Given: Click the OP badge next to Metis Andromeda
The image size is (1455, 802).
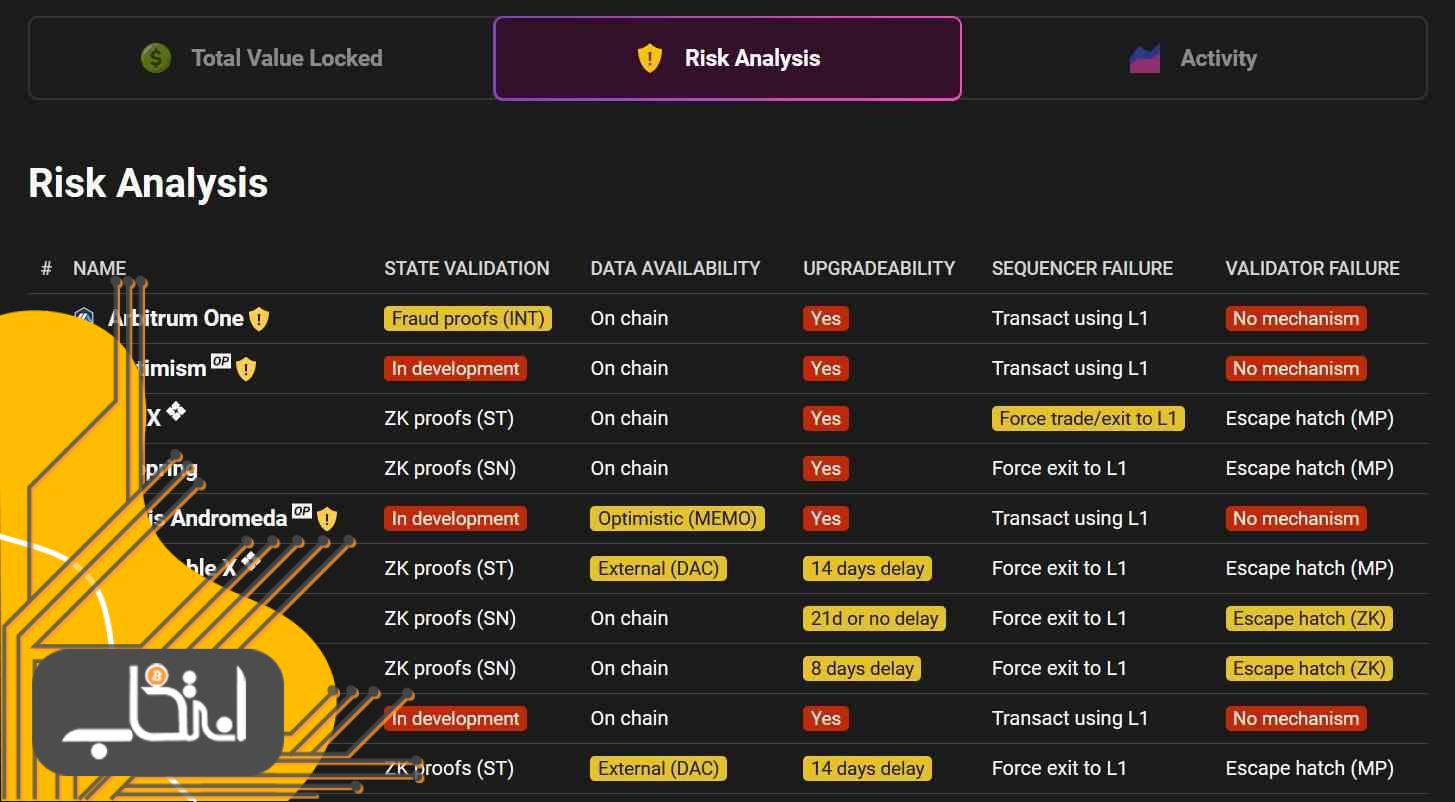Looking at the screenshot, I should 302,511.
